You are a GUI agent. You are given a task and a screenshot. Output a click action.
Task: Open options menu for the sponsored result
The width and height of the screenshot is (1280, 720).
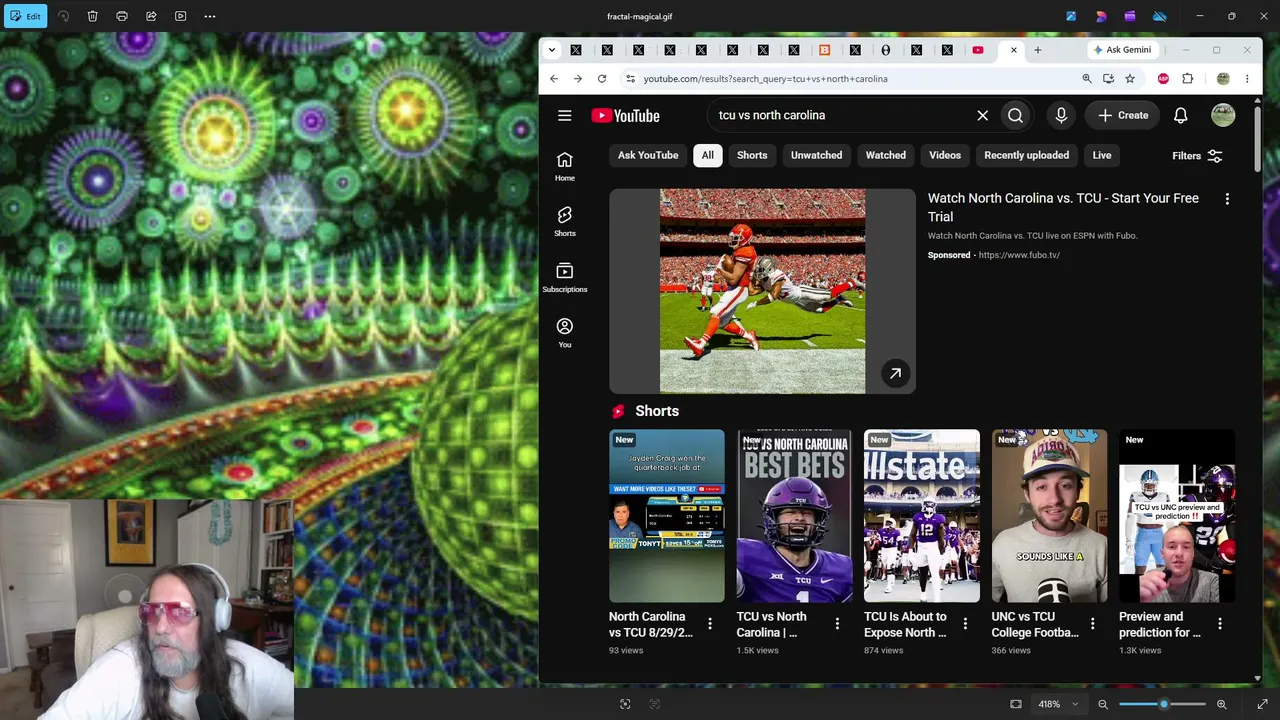pos(1227,199)
